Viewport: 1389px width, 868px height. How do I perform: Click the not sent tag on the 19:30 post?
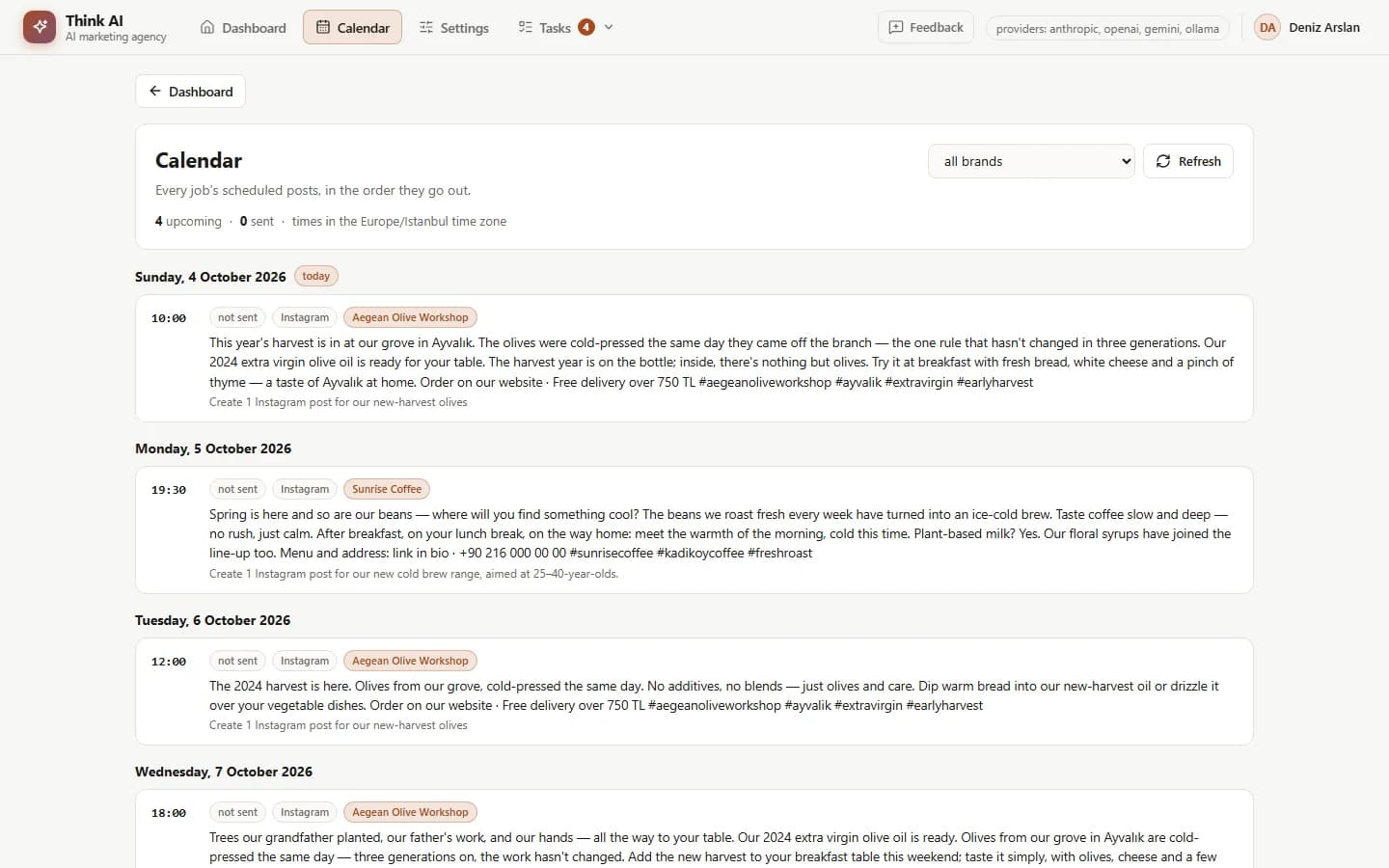237,489
